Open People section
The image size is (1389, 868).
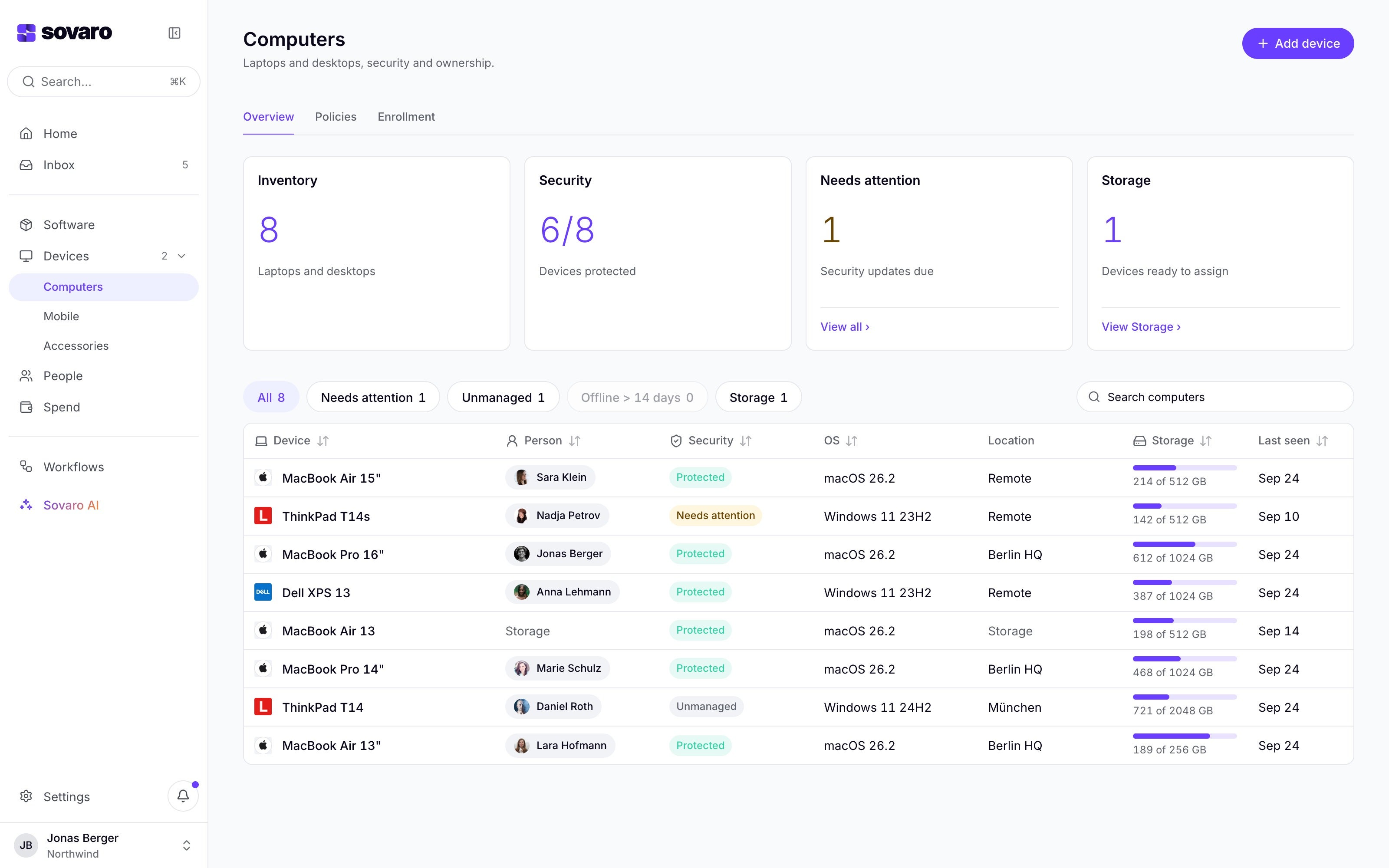pyautogui.click(x=103, y=376)
